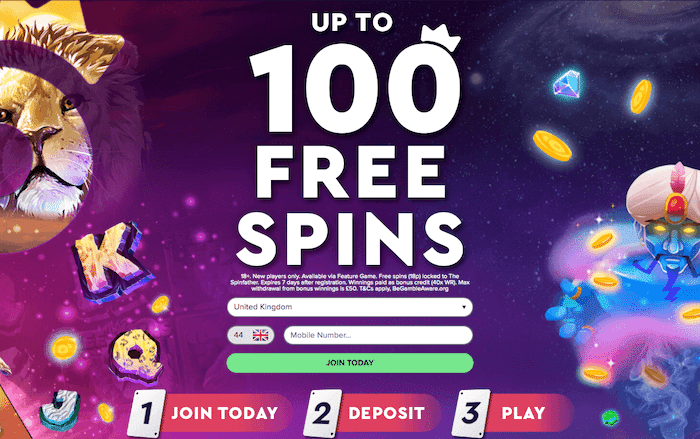Viewport: 700px width, 439px height.
Task: Select the 44 country code box
Action: tap(250, 335)
